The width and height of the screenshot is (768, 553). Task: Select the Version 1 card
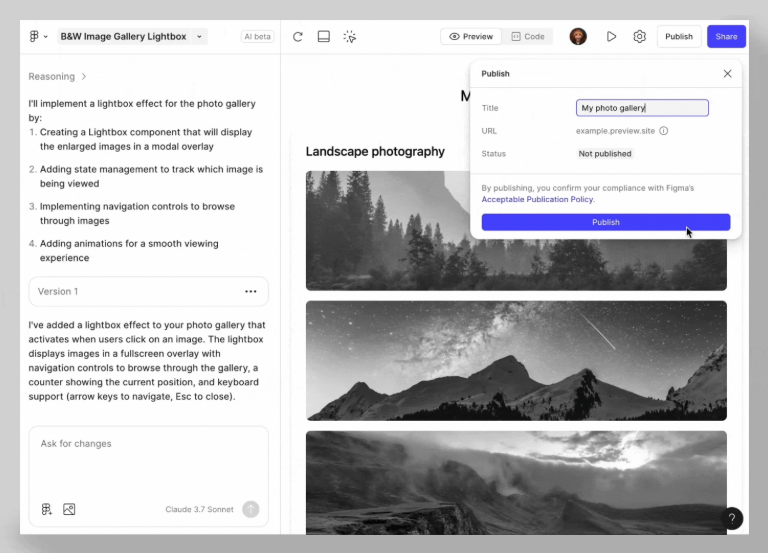(148, 291)
